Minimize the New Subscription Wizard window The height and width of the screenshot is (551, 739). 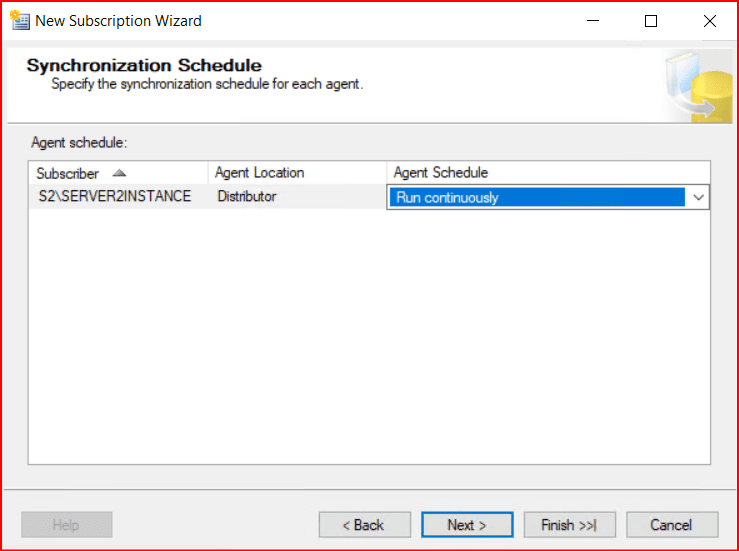595,20
